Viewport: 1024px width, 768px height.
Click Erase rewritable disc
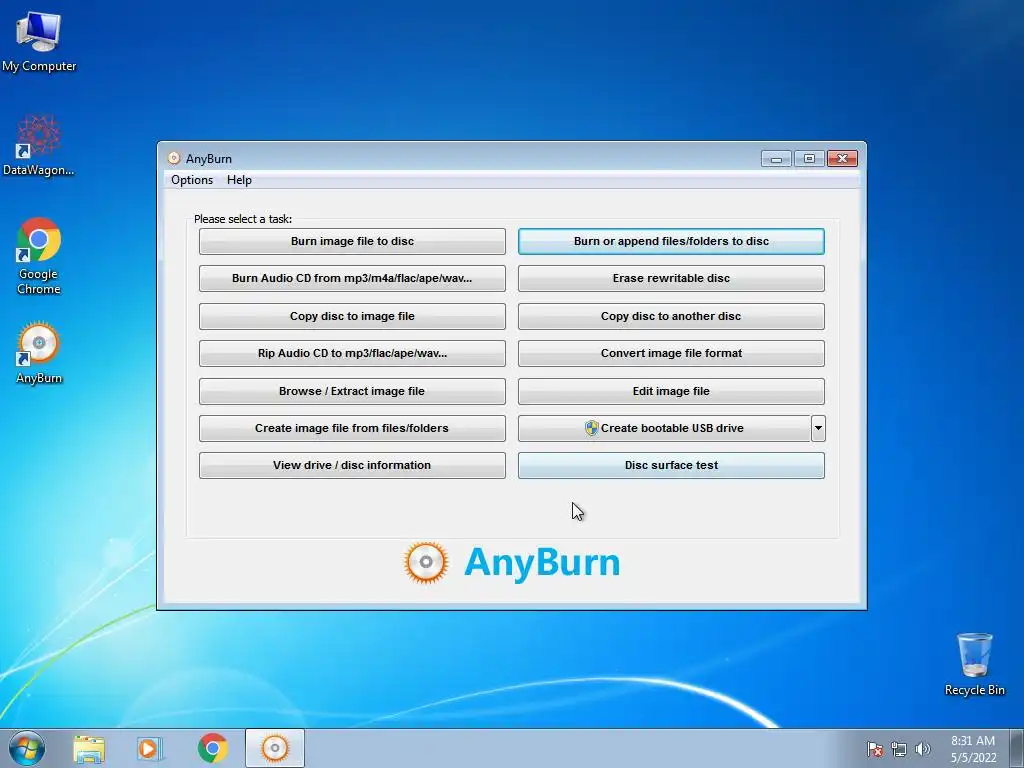(x=671, y=278)
